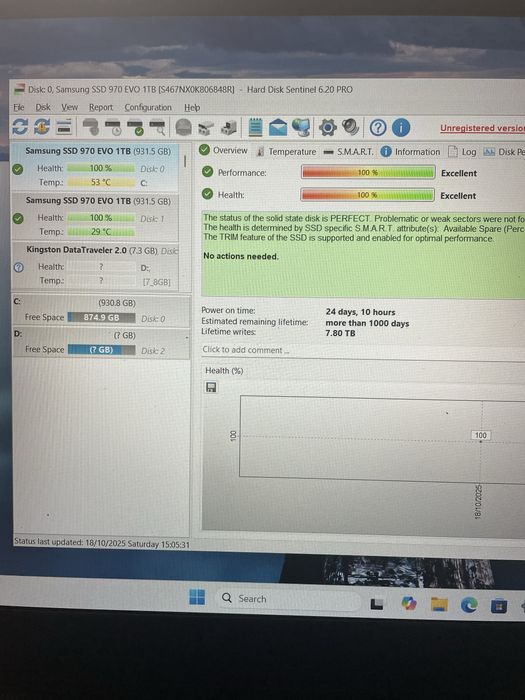This screenshot has width=525, height=700.
Task: Click the 'Click to add comment' field
Action: tap(362, 350)
